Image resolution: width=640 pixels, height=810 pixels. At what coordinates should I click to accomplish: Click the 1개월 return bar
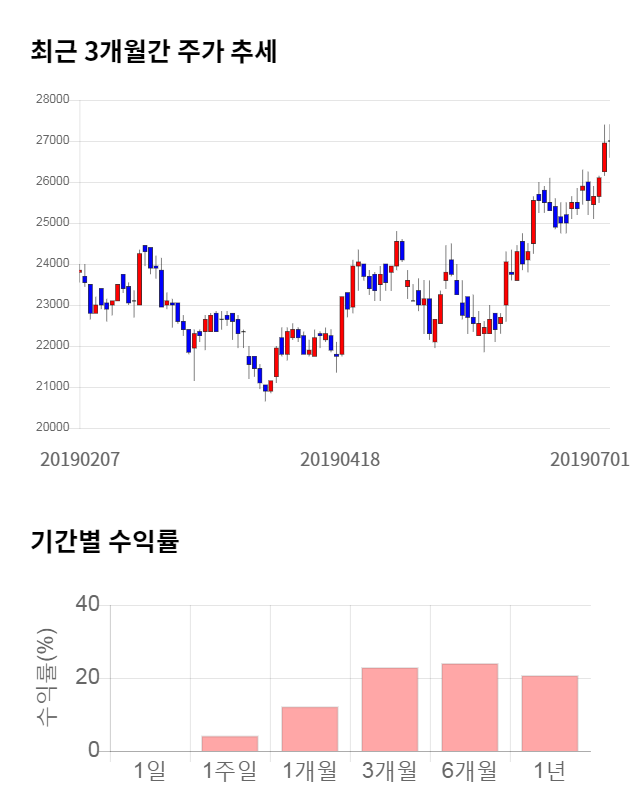pos(310,729)
